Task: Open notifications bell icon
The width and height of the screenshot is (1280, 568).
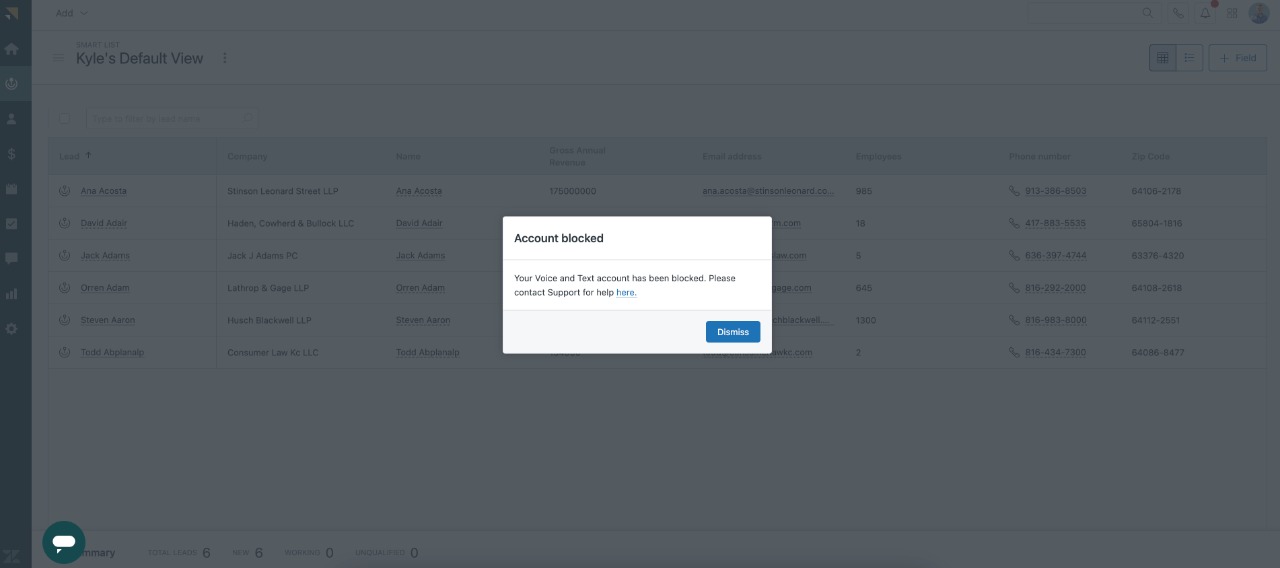Action: tap(1205, 13)
